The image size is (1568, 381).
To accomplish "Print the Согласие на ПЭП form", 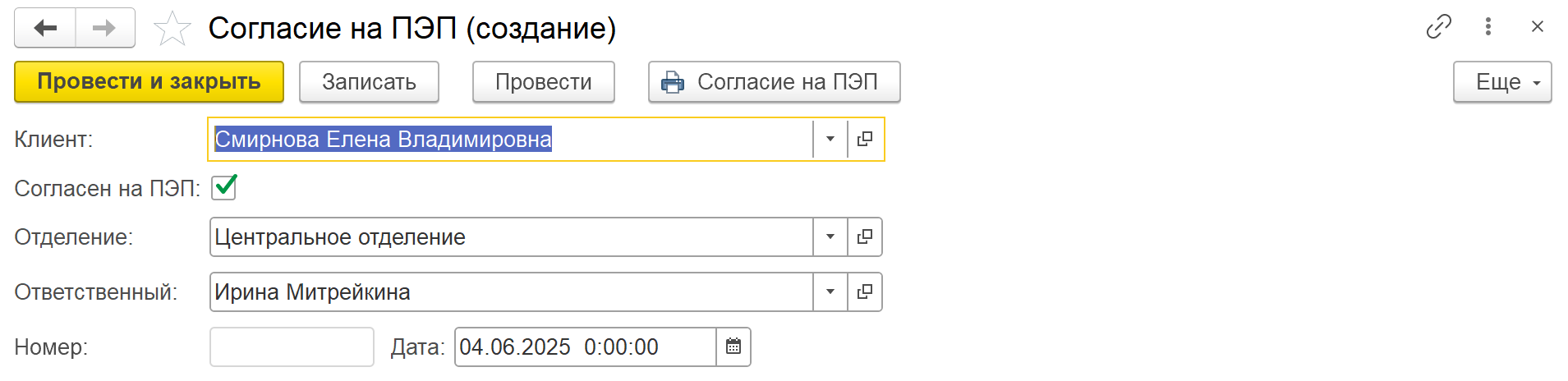I will (x=774, y=82).
